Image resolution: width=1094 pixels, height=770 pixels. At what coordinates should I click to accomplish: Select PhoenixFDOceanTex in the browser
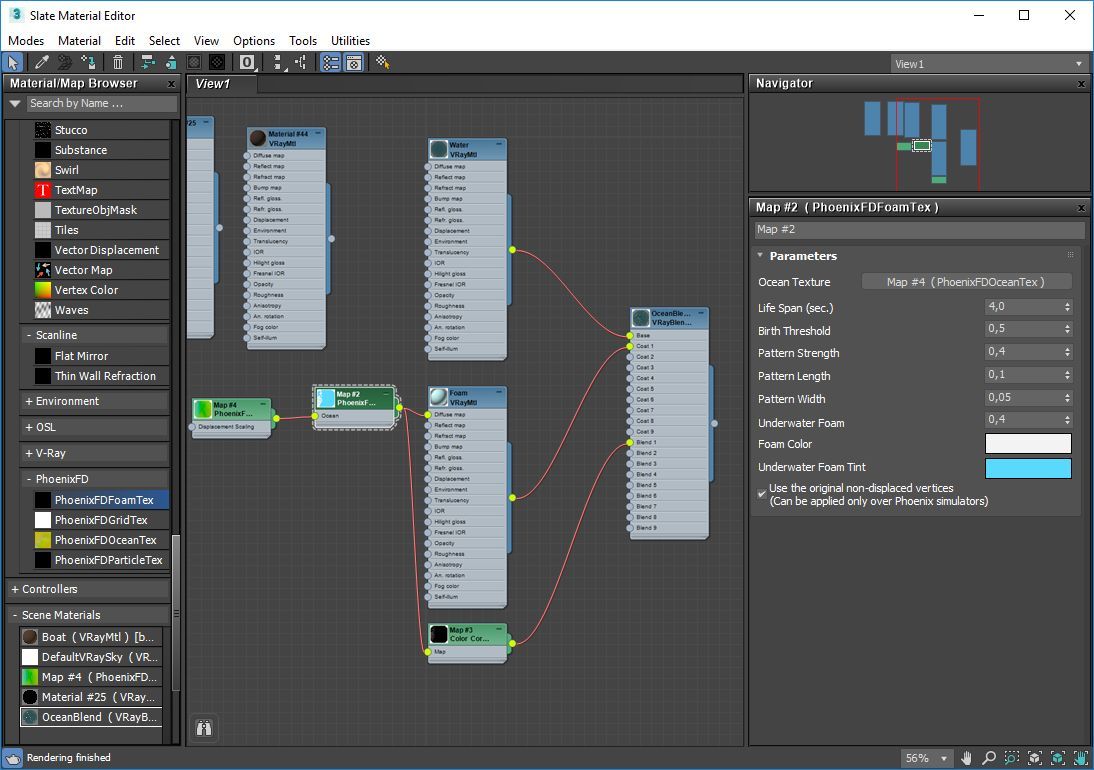point(102,540)
